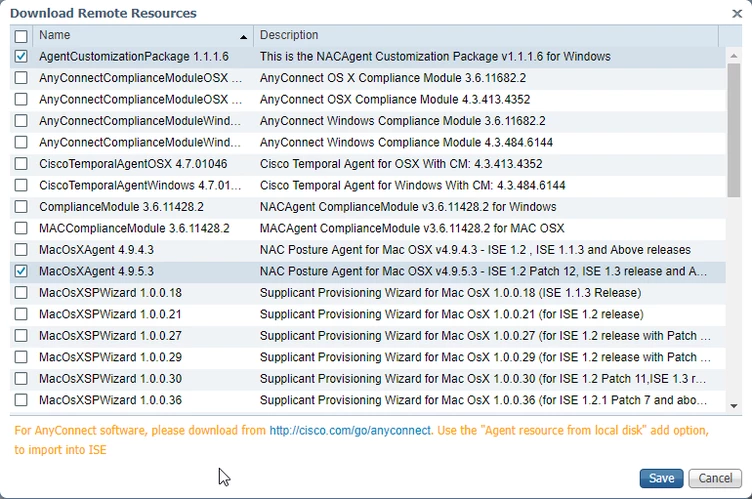Sort by the Name column header
Screen dimensions: 752x499
pyautogui.click(x=143, y=36)
